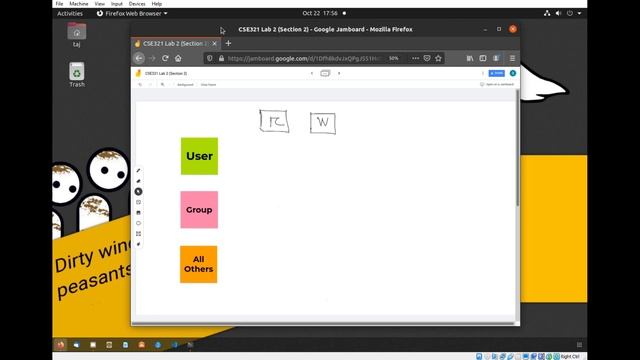Bookmark this page with the star
640x360 pixels.
438,58
